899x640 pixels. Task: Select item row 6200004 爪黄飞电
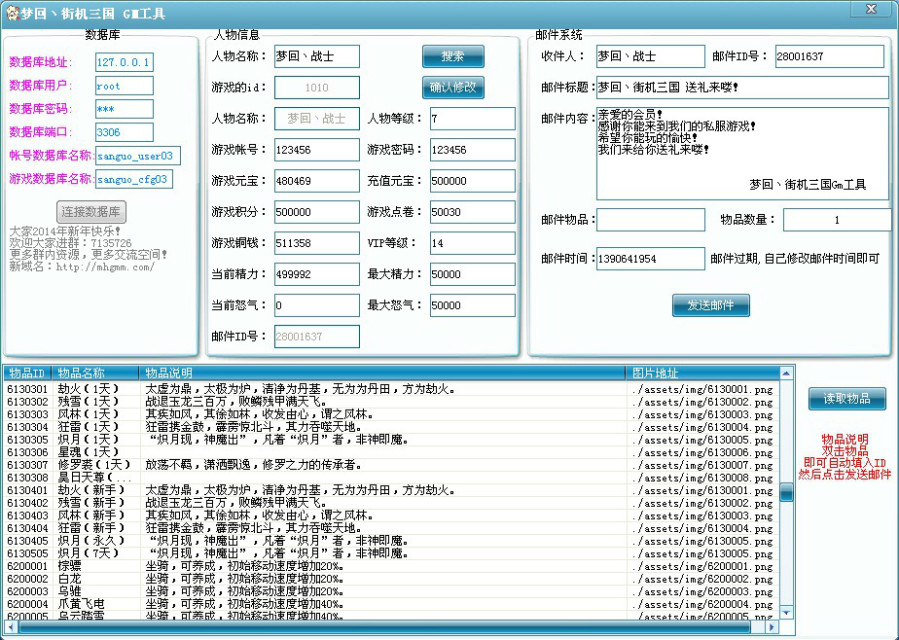click(x=392, y=604)
